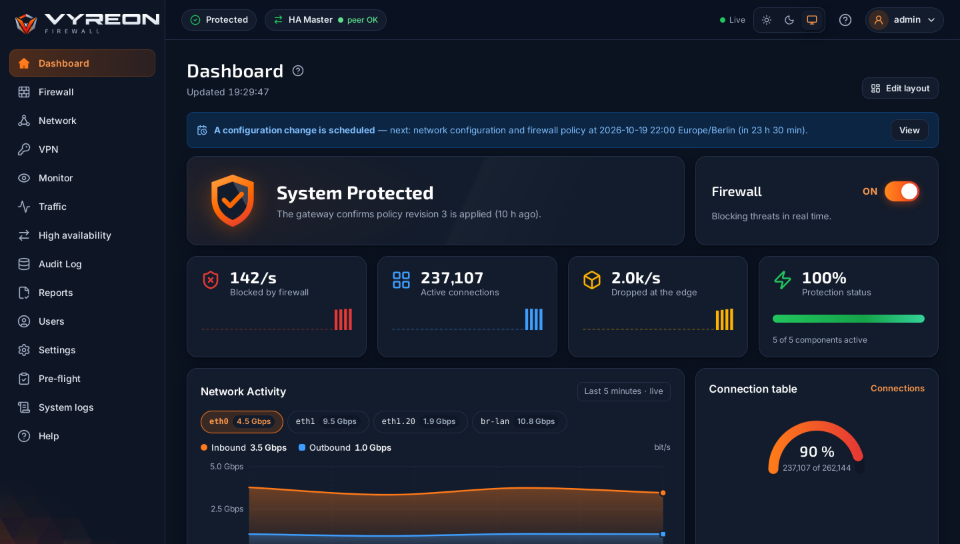Click the High availability arrows icon
Screen dimensions: 960x544
24,236
